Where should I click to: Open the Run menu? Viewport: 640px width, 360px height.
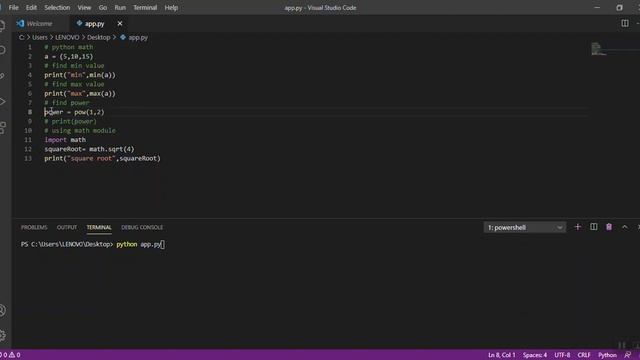click(x=120, y=7)
